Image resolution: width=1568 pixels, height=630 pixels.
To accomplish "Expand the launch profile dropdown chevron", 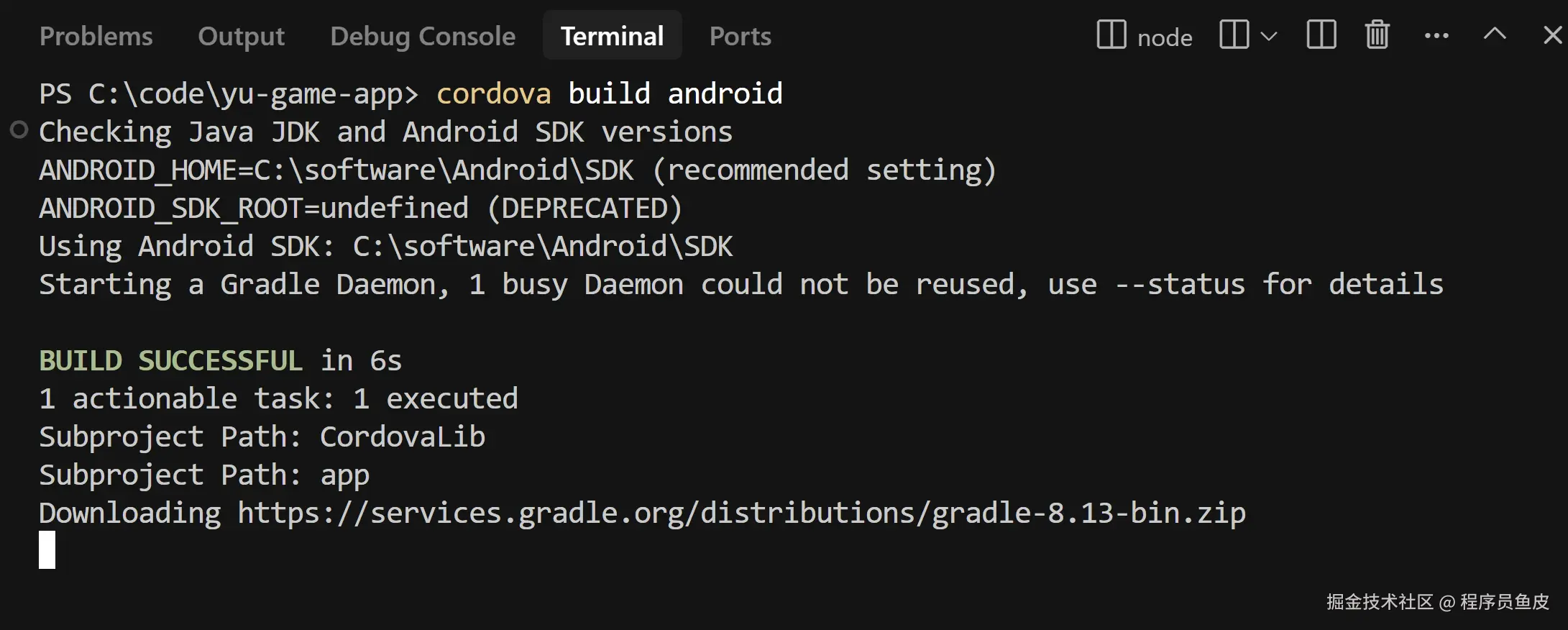I will click(1269, 36).
